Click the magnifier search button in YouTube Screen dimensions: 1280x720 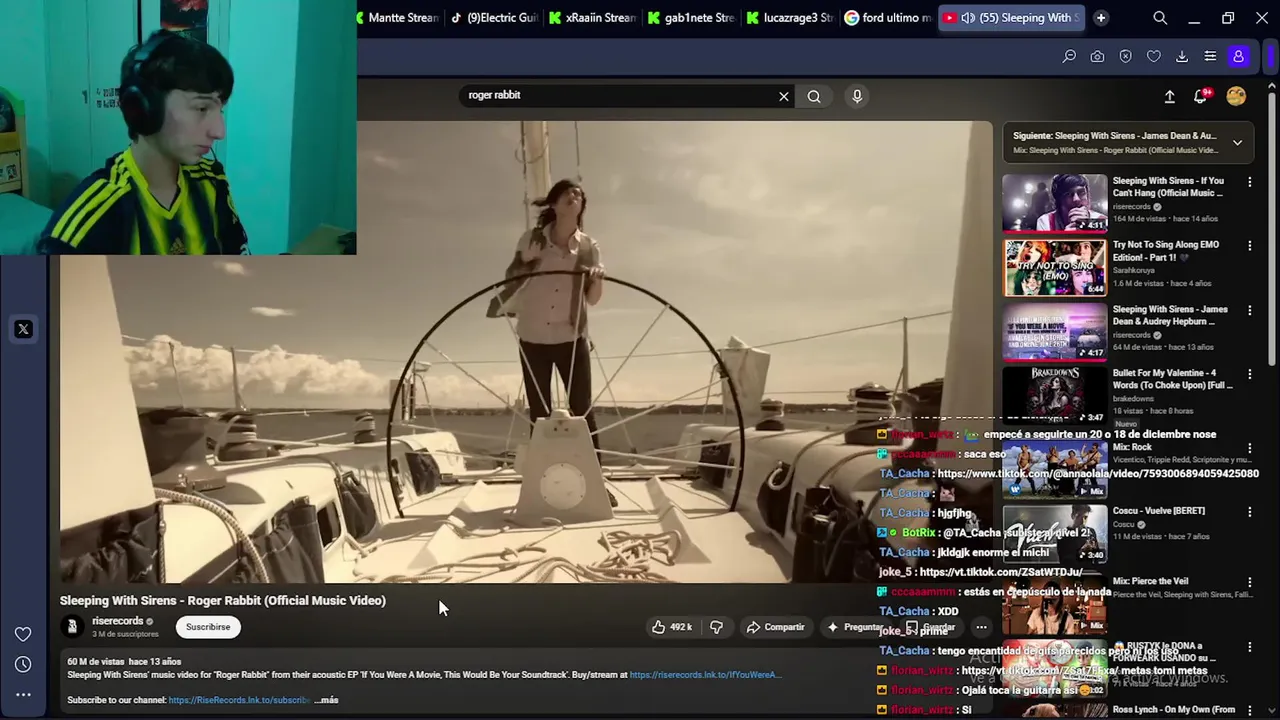814,96
